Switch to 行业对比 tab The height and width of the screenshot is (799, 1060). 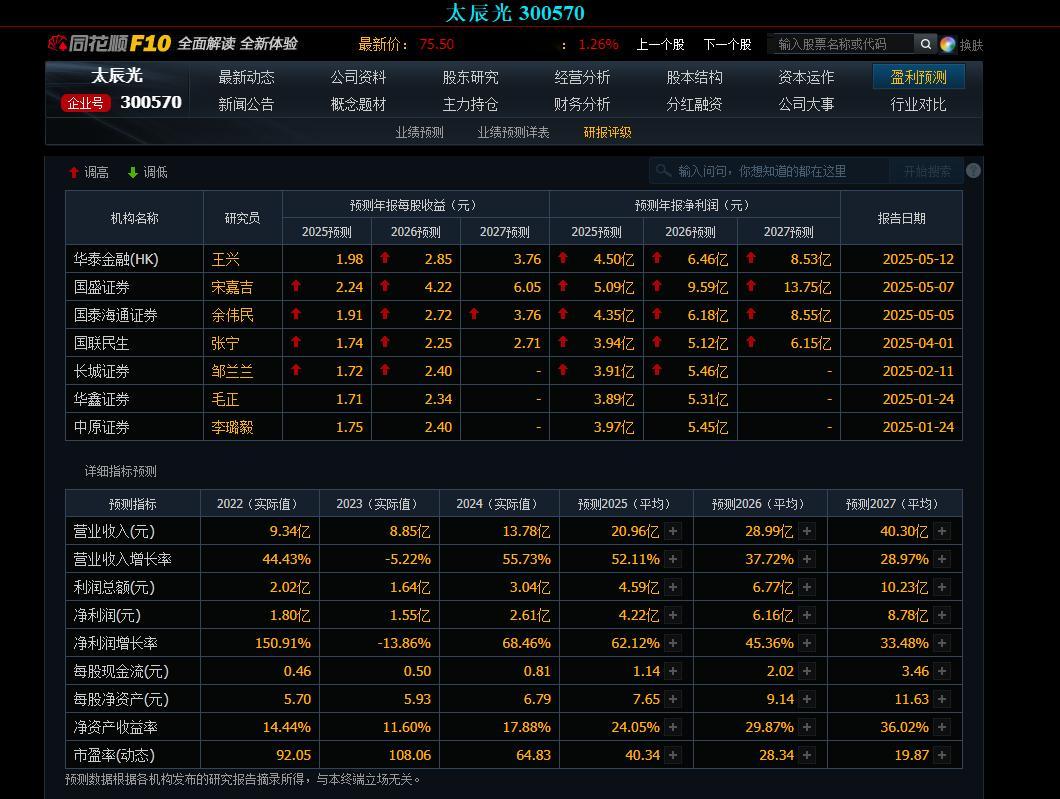(918, 104)
